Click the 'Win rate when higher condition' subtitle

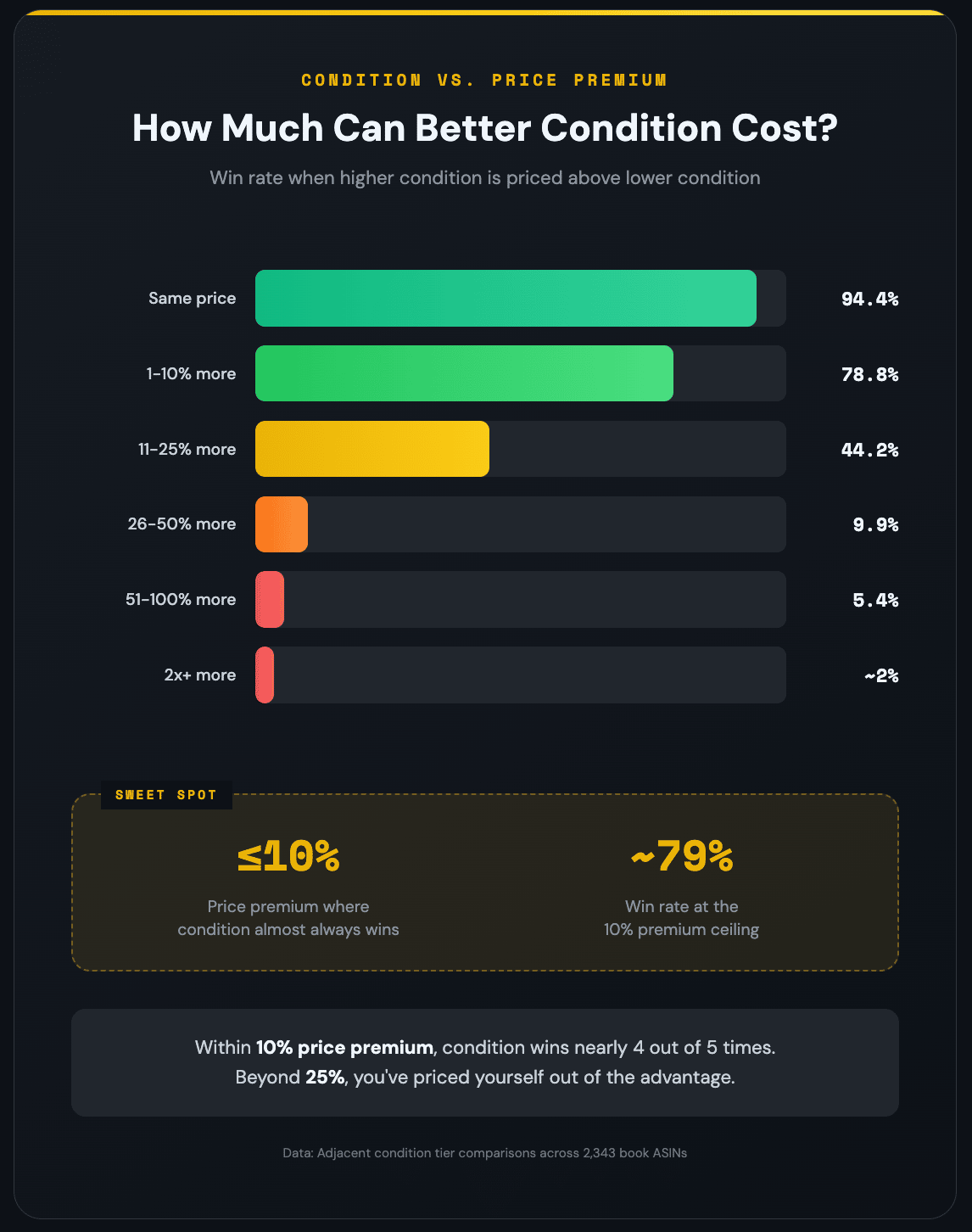[x=485, y=178]
